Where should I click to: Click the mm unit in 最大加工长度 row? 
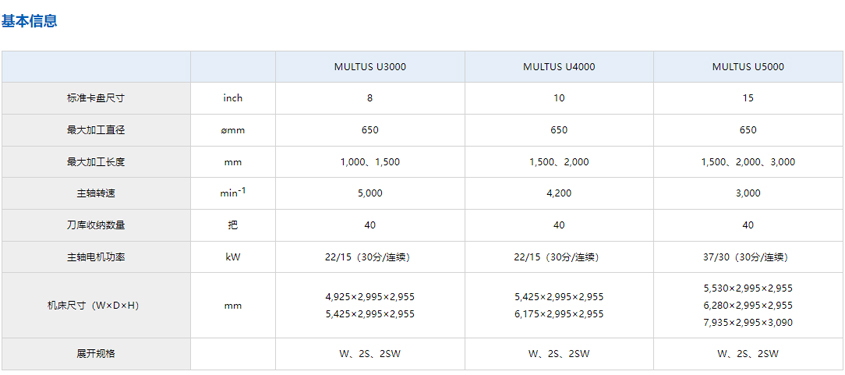click(x=233, y=162)
